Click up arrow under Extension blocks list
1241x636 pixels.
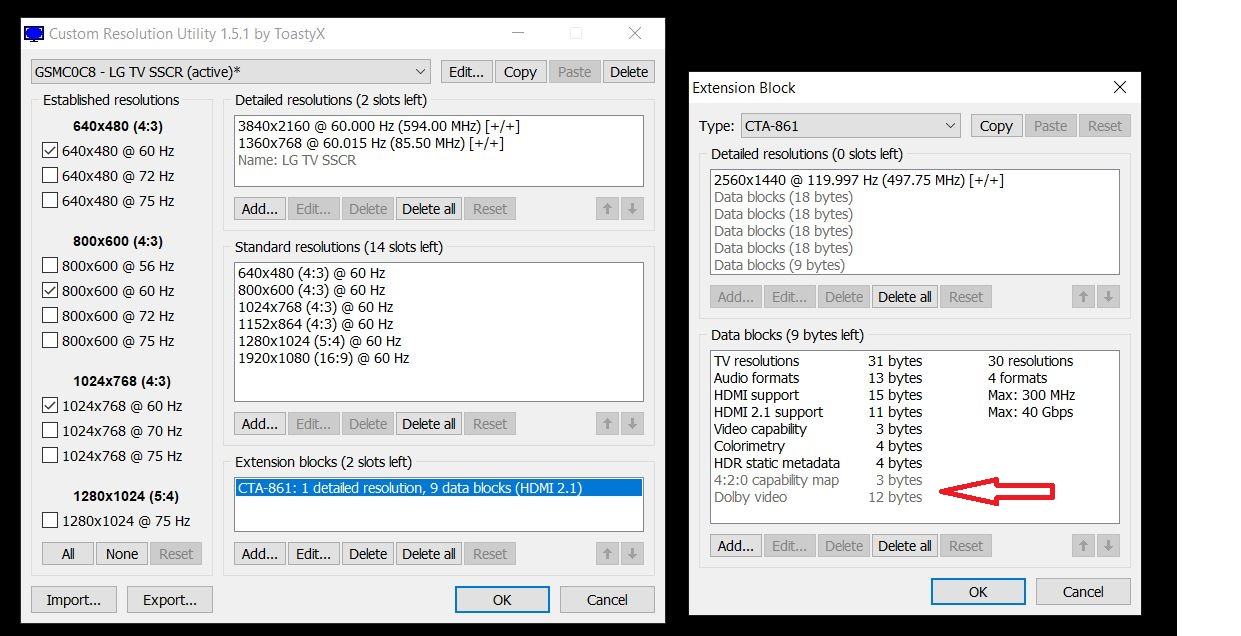click(607, 554)
